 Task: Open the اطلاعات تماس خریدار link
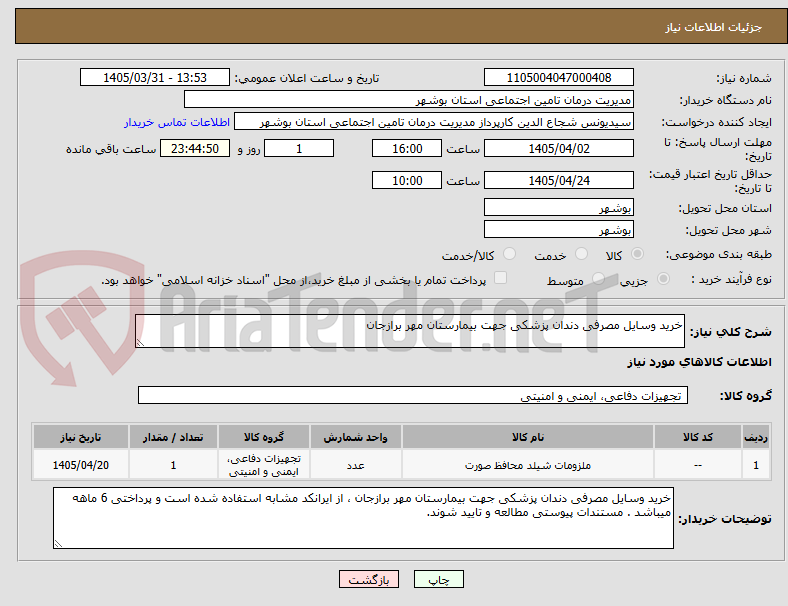[x=177, y=122]
